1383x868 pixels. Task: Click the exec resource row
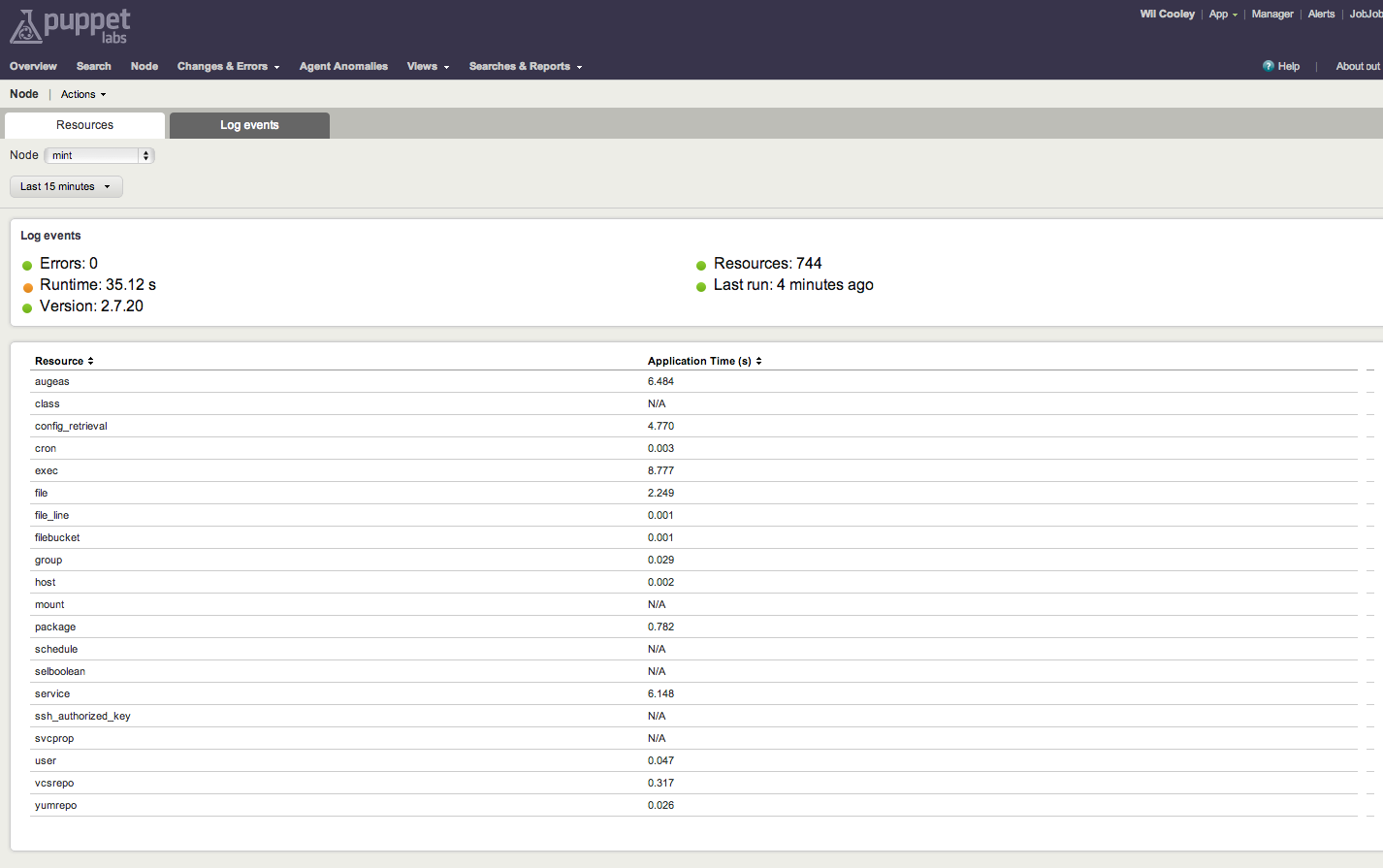pos(693,470)
